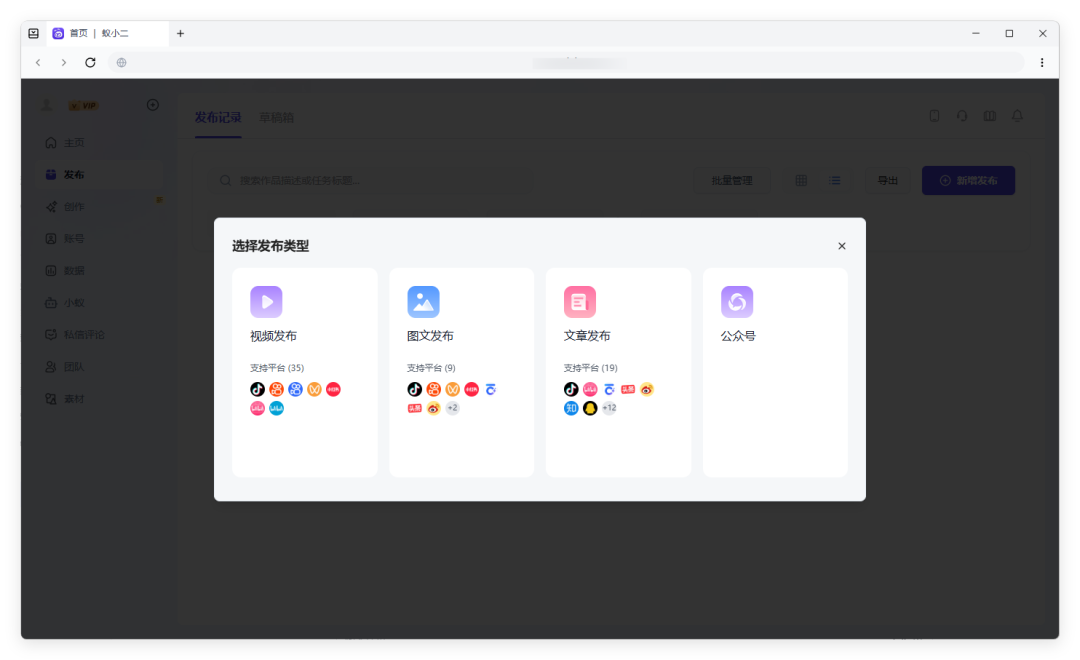Click the 支持平台 (19) text
Image resolution: width=1080 pixels, height=660 pixels.
tap(590, 368)
